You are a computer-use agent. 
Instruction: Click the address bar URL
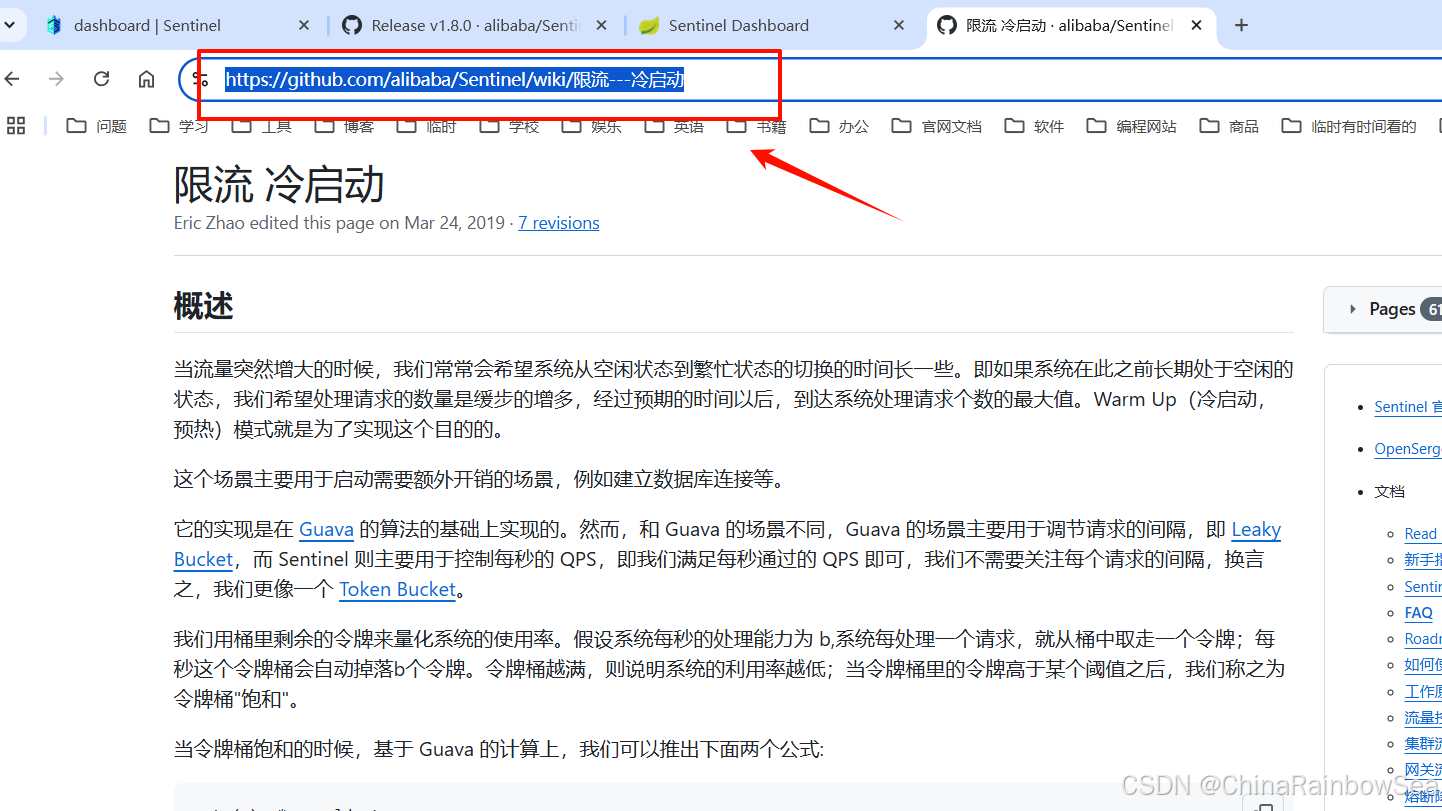click(x=455, y=80)
